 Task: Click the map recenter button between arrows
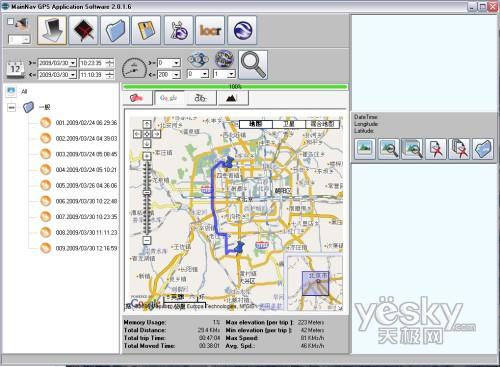147,134
